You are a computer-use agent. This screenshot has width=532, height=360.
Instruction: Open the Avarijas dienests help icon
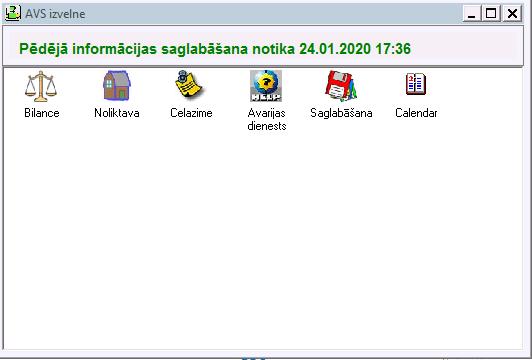(x=266, y=86)
